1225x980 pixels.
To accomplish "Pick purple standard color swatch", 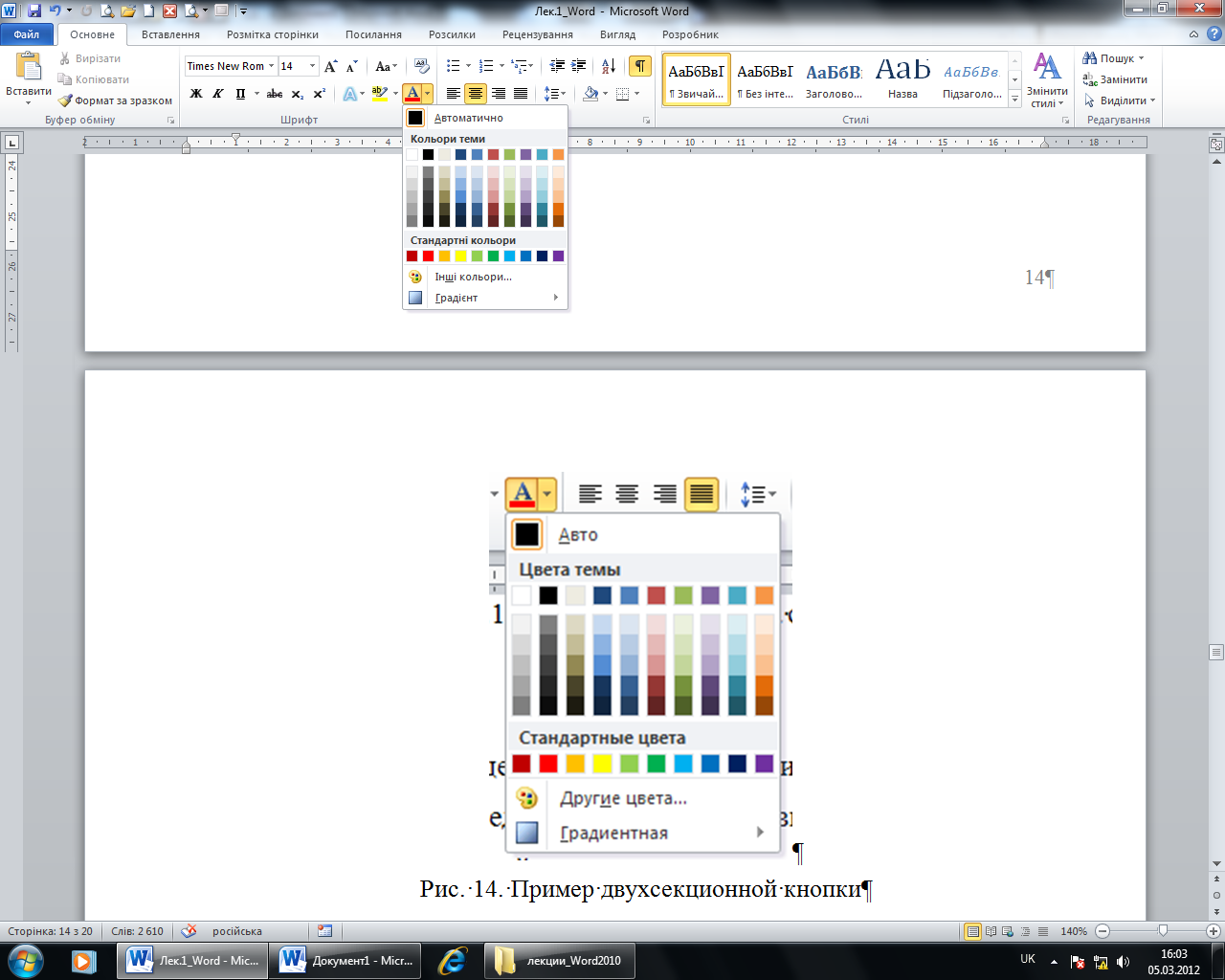I will pos(559,256).
